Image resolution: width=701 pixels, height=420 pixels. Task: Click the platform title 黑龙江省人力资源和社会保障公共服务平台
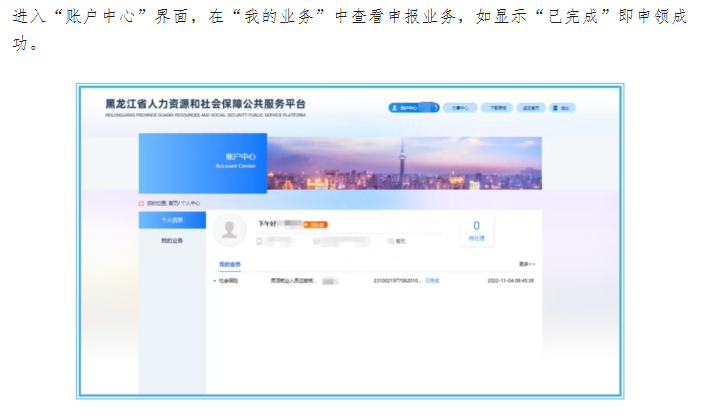[205, 104]
